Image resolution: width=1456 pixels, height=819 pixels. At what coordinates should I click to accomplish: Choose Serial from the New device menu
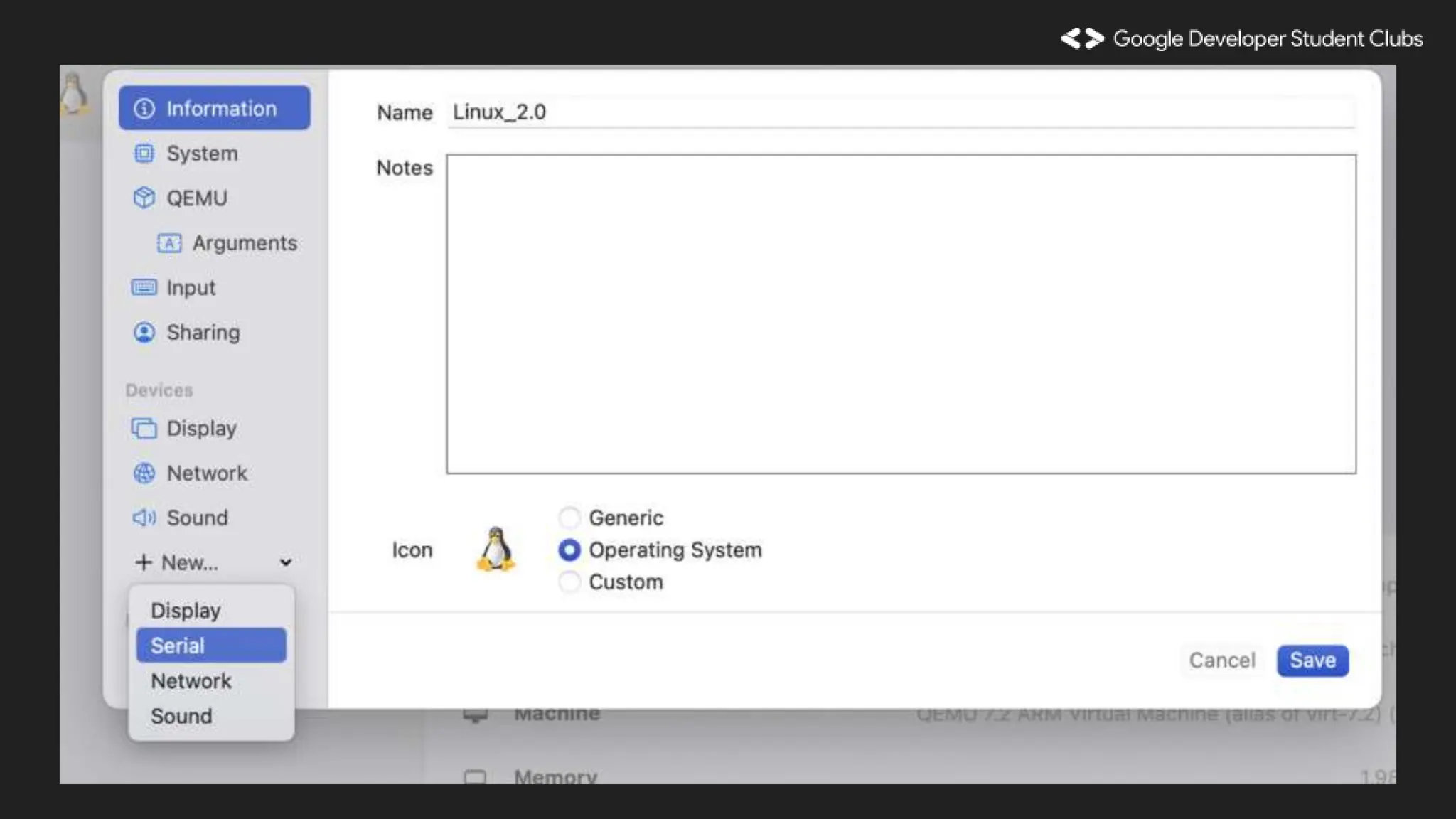coord(211,646)
